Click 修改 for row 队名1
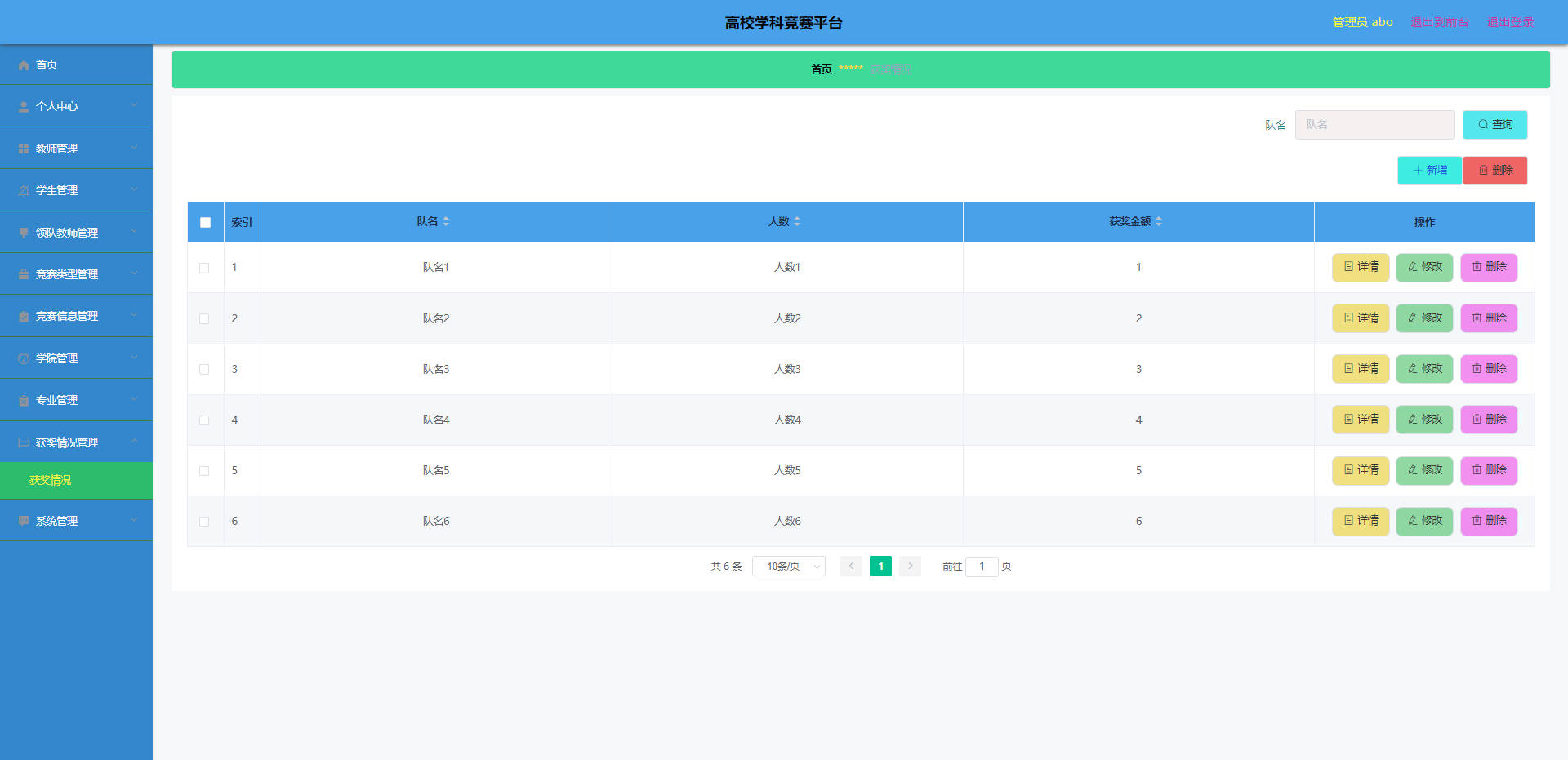 tap(1424, 267)
